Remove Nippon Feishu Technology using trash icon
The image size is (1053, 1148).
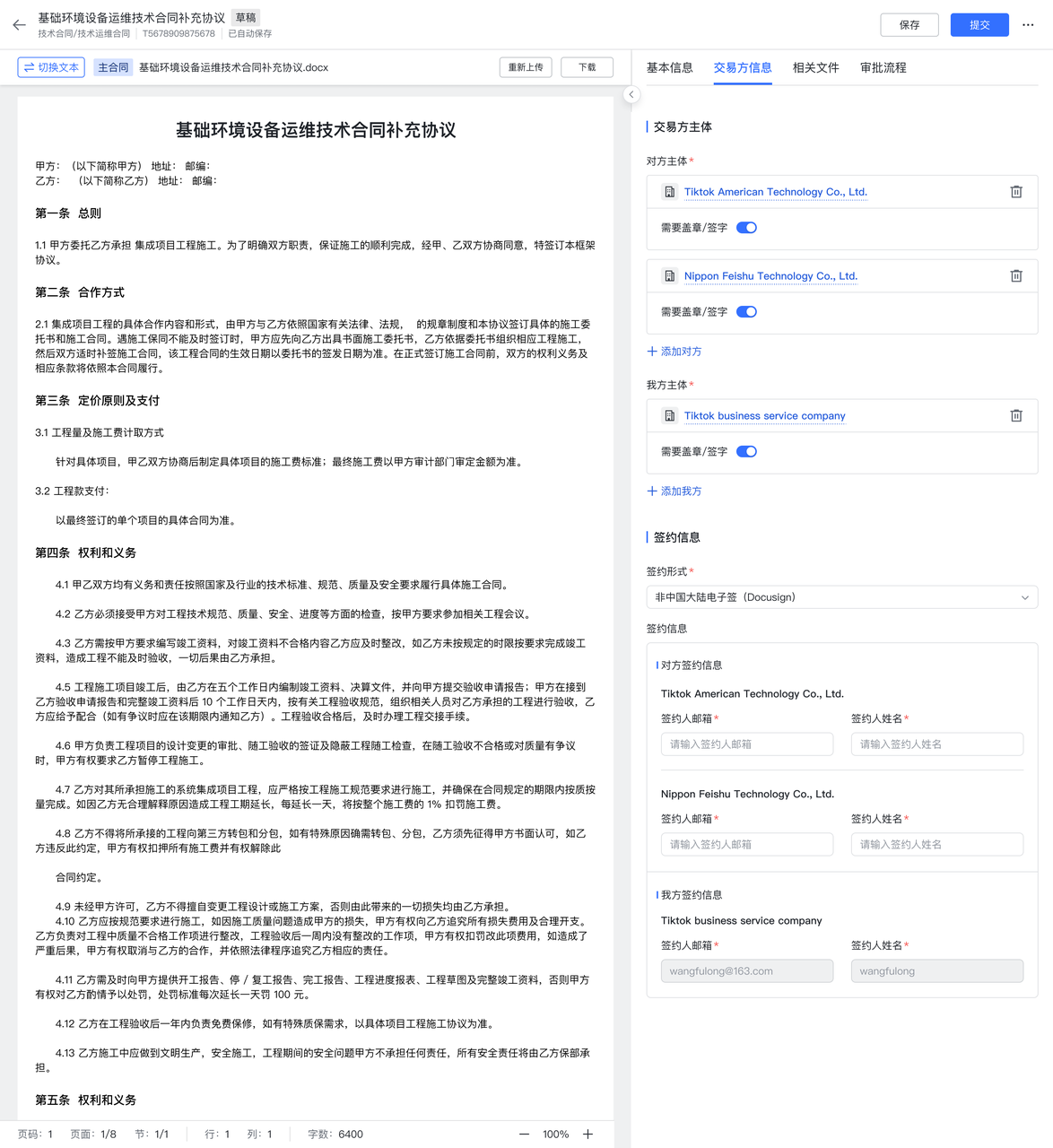point(1016,275)
